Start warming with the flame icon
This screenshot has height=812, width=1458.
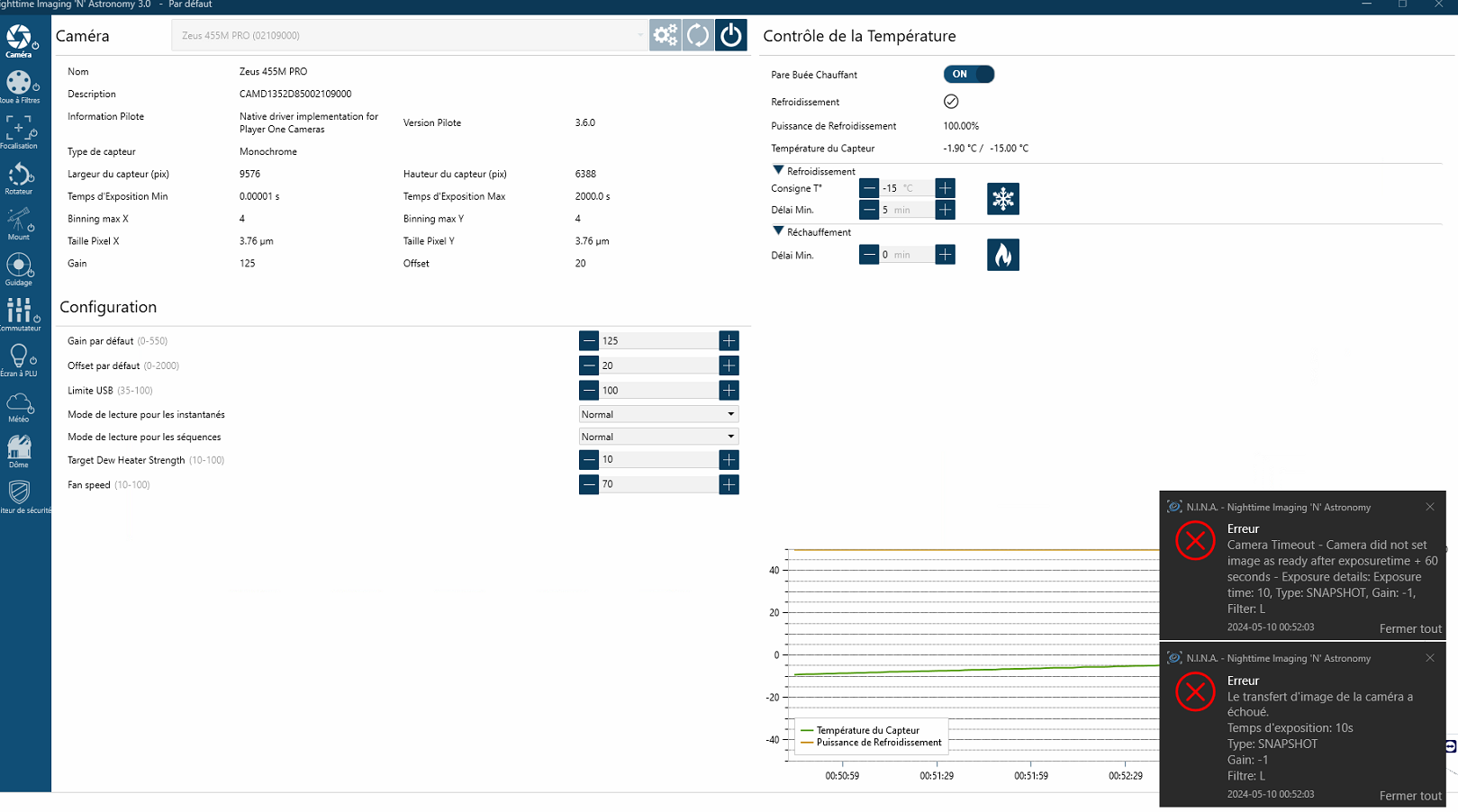tap(1002, 256)
